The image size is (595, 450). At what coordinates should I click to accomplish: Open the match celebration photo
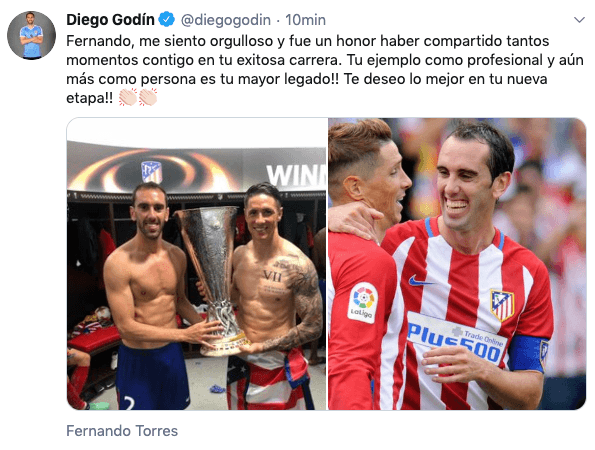[x=457, y=264]
